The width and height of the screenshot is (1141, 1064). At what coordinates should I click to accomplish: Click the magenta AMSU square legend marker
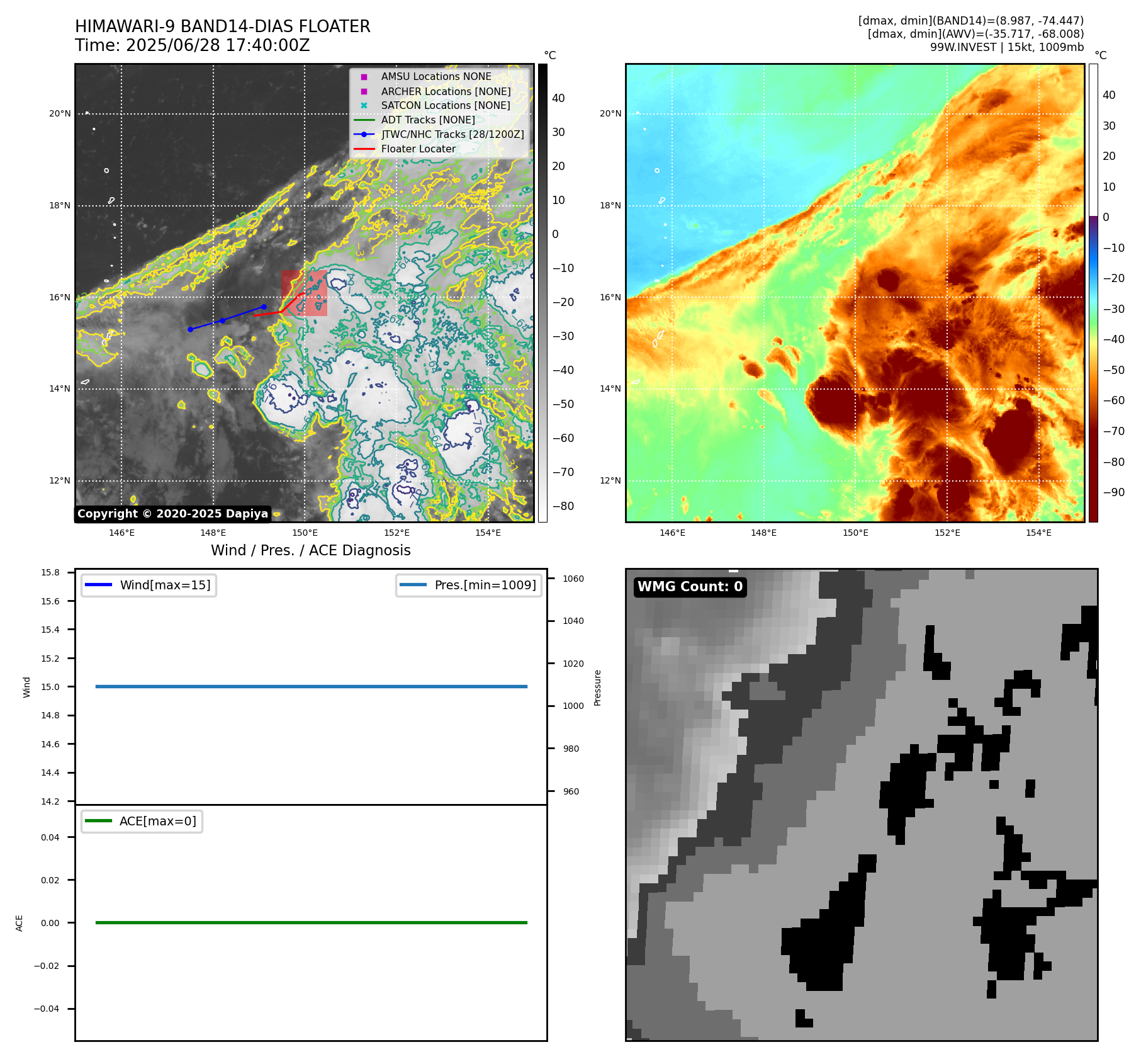(364, 77)
